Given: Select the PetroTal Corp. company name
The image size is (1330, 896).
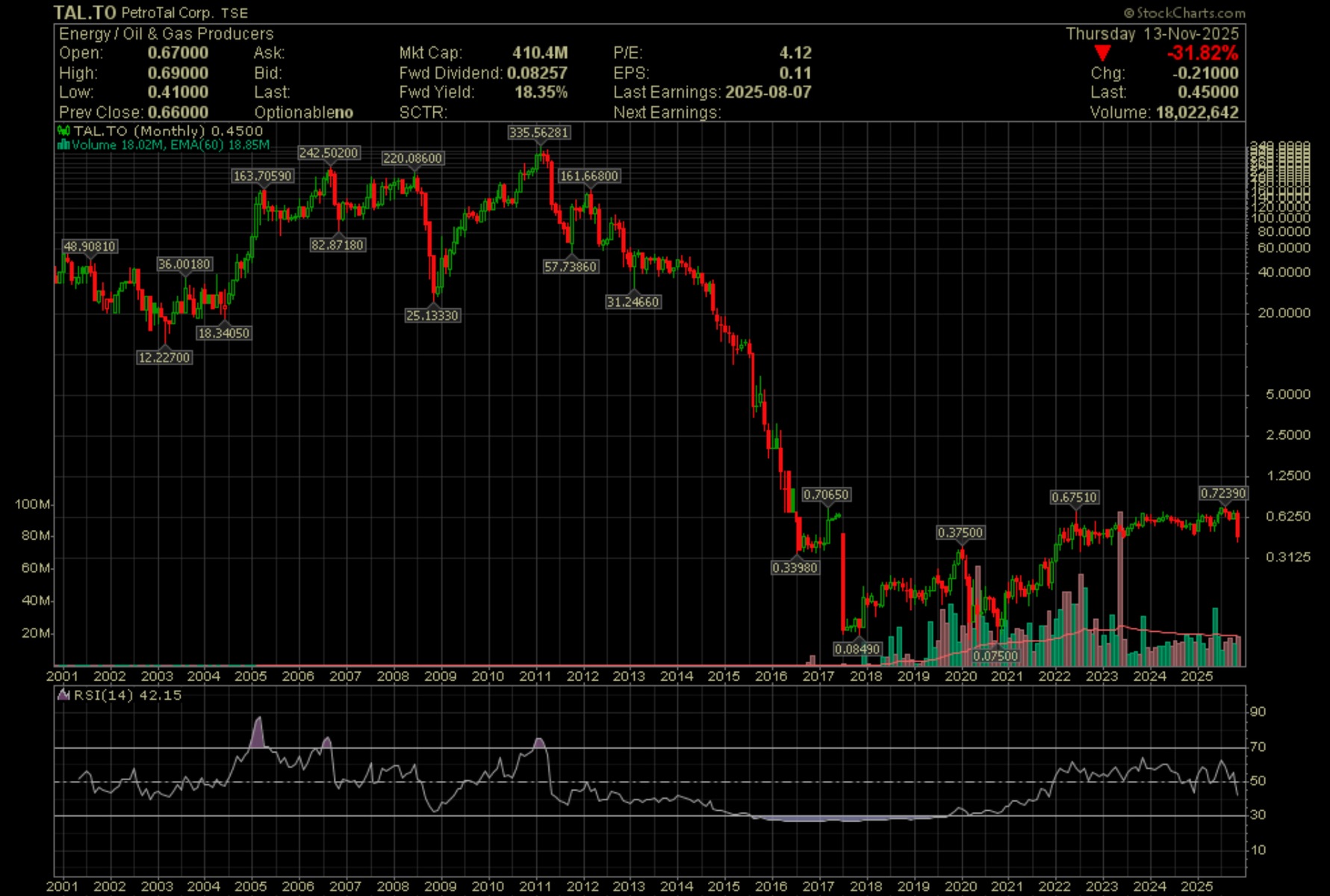Looking at the screenshot, I should point(167,13).
